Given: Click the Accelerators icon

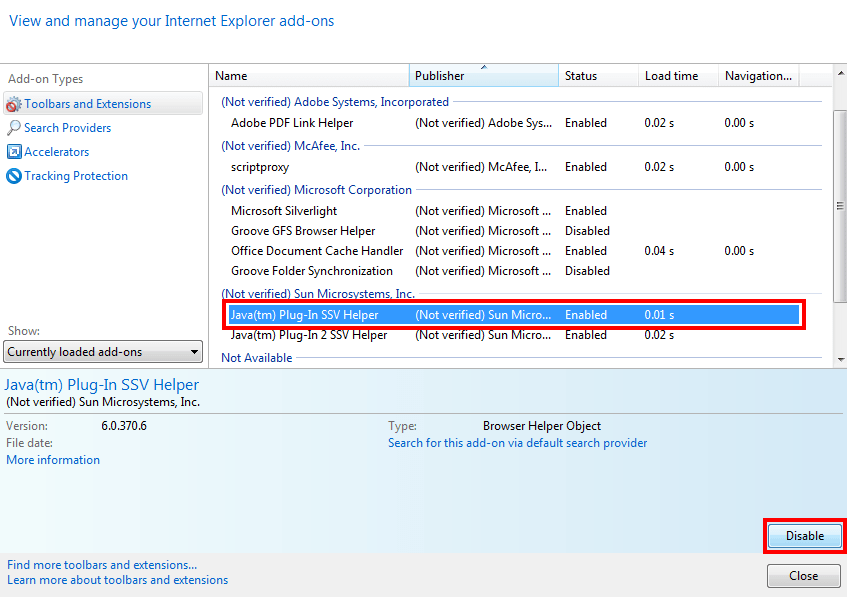Looking at the screenshot, I should pyautogui.click(x=14, y=152).
